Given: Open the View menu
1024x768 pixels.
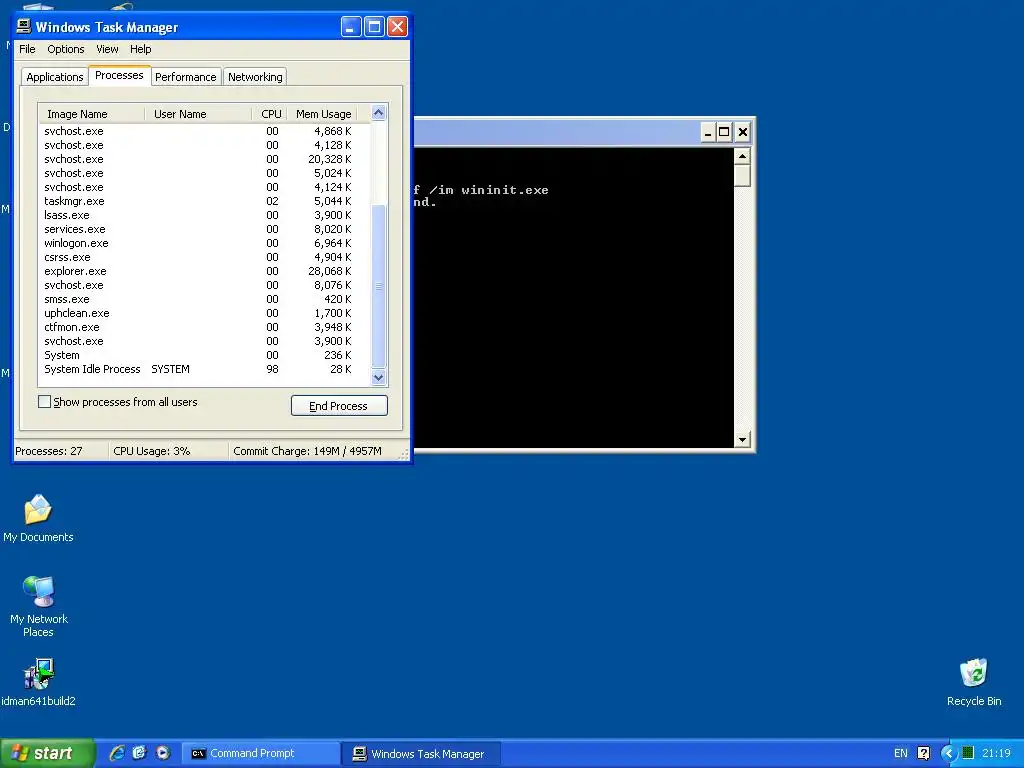Looking at the screenshot, I should 107,49.
